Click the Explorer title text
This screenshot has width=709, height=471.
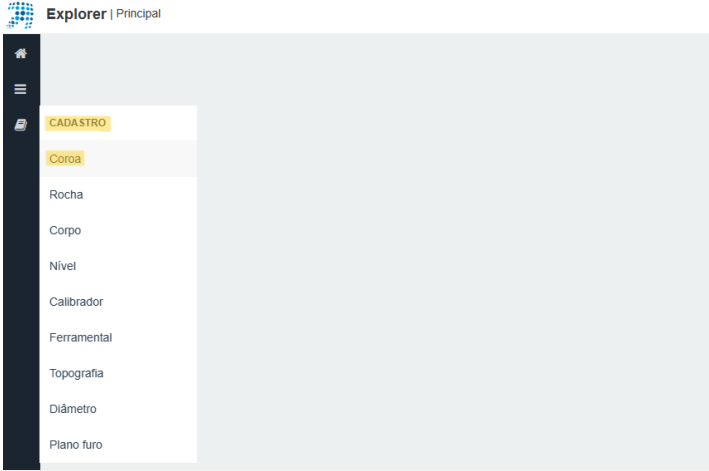click(x=76, y=14)
